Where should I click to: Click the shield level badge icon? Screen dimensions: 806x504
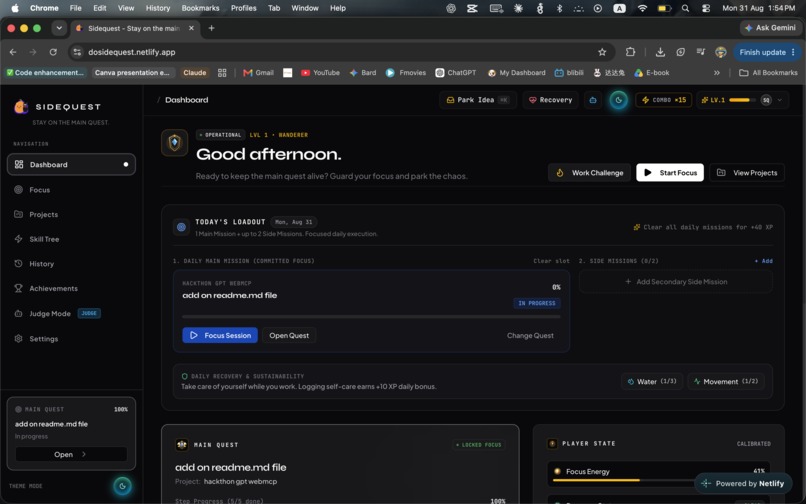point(175,142)
